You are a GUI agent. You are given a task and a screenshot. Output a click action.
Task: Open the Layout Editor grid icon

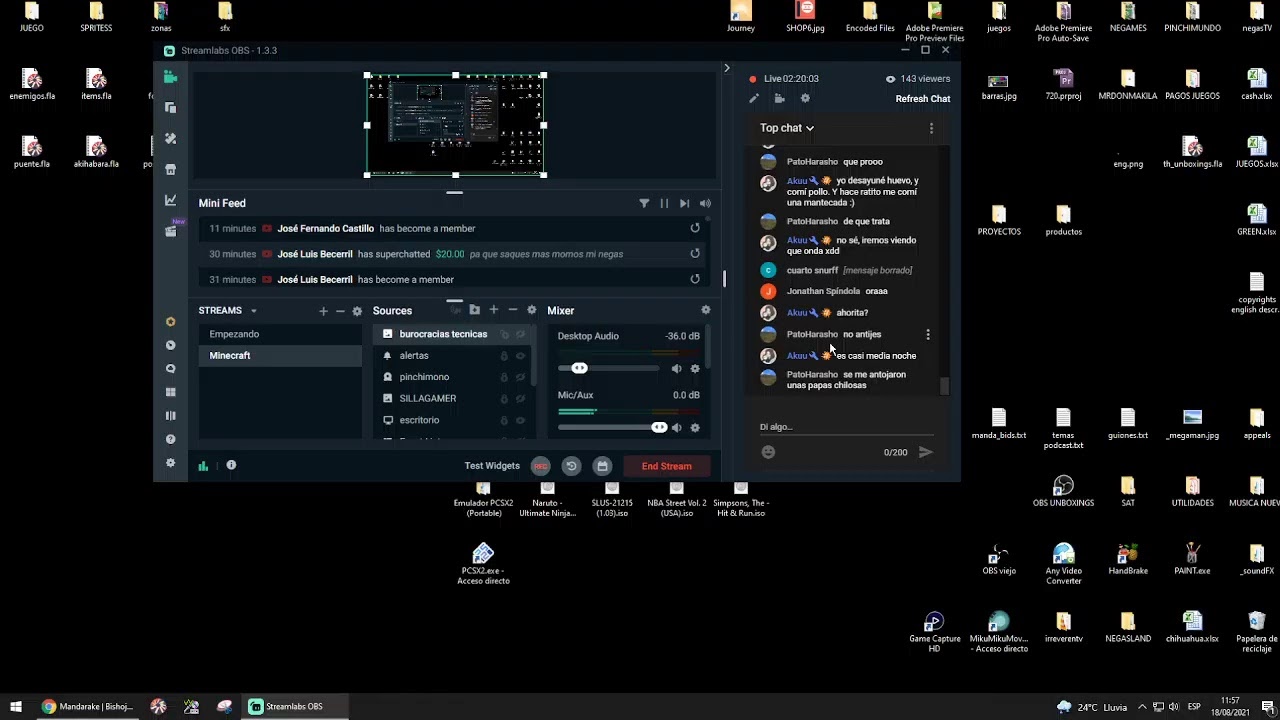[171, 392]
